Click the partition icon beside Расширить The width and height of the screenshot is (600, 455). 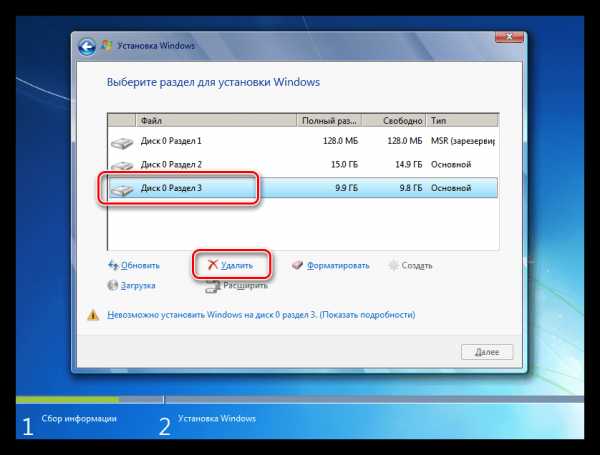pos(212,287)
